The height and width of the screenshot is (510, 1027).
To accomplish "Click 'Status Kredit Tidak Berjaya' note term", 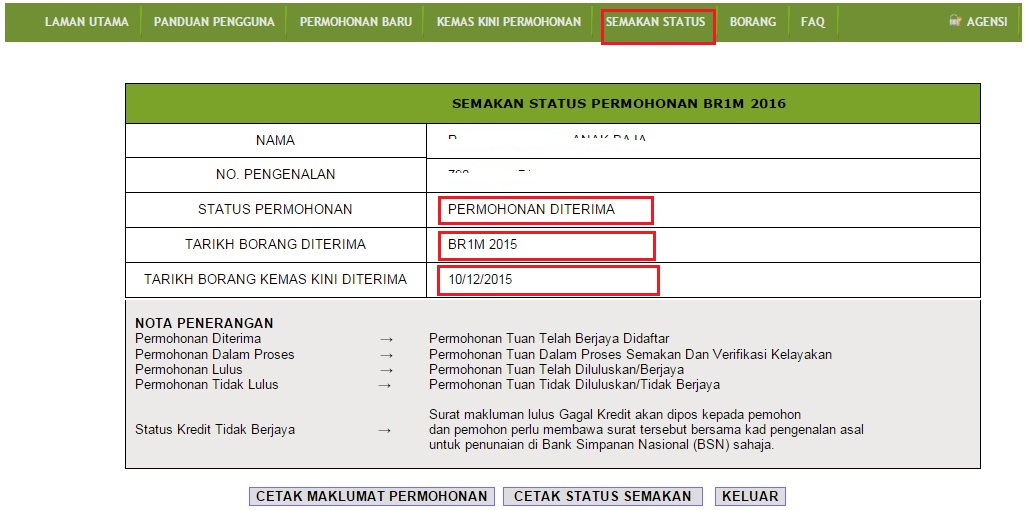I will point(215,430).
